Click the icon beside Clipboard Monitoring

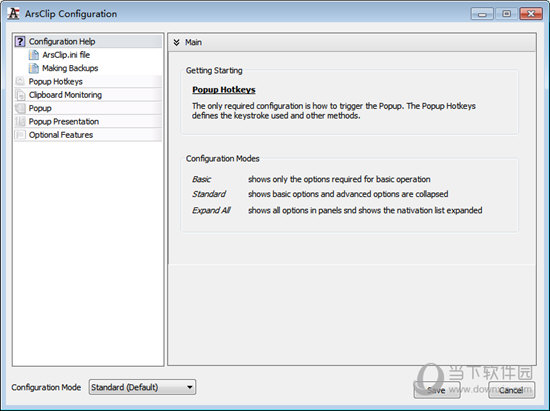tap(20, 95)
